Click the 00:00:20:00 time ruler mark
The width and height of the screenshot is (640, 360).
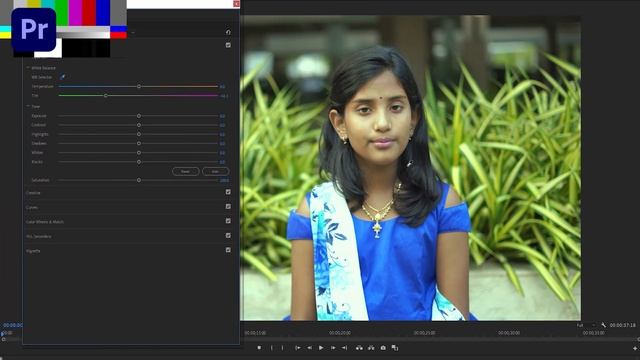[340, 333]
